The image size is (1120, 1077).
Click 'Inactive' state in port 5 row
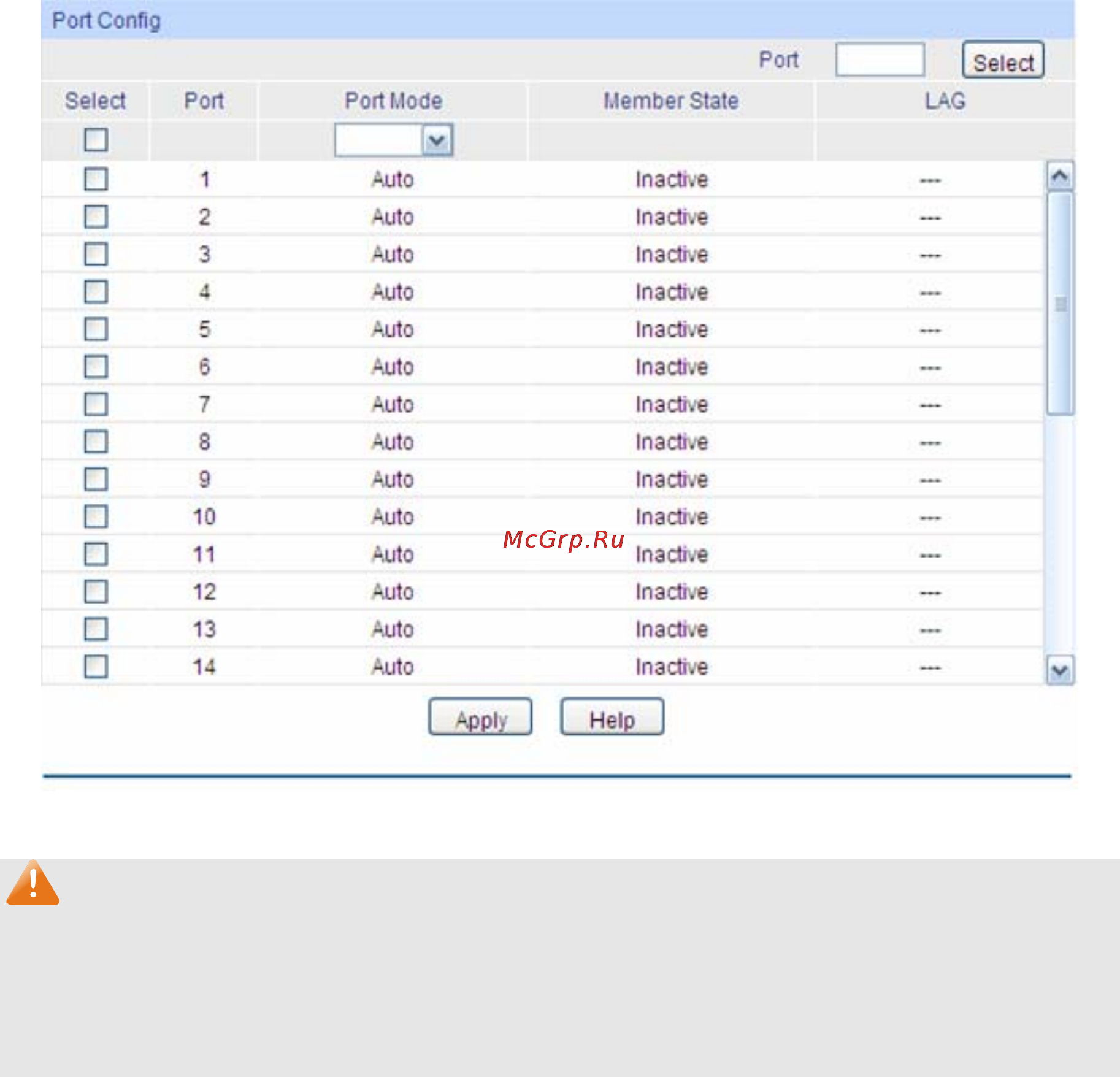pos(672,329)
